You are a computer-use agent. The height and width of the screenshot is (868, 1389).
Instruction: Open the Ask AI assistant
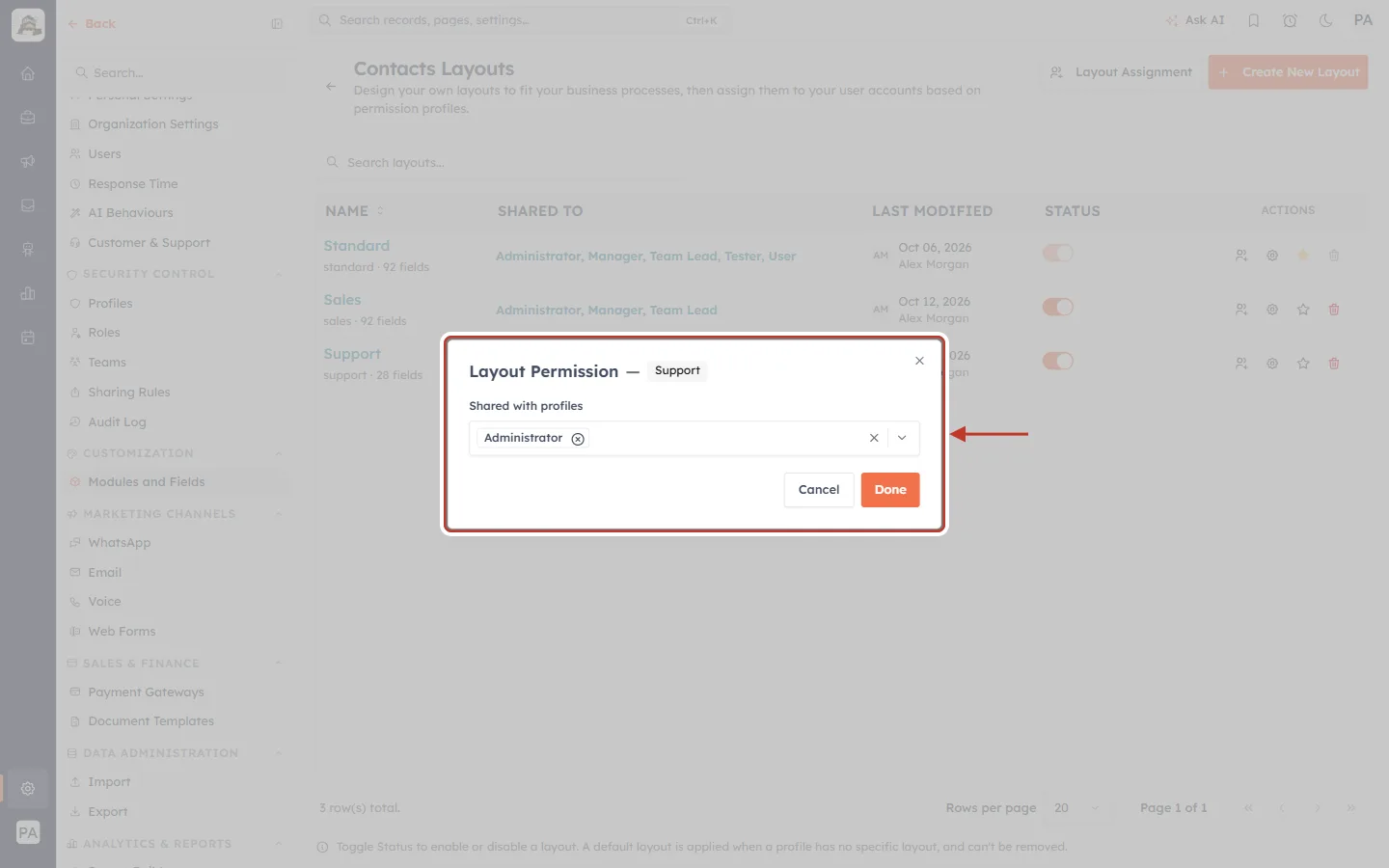click(1195, 20)
